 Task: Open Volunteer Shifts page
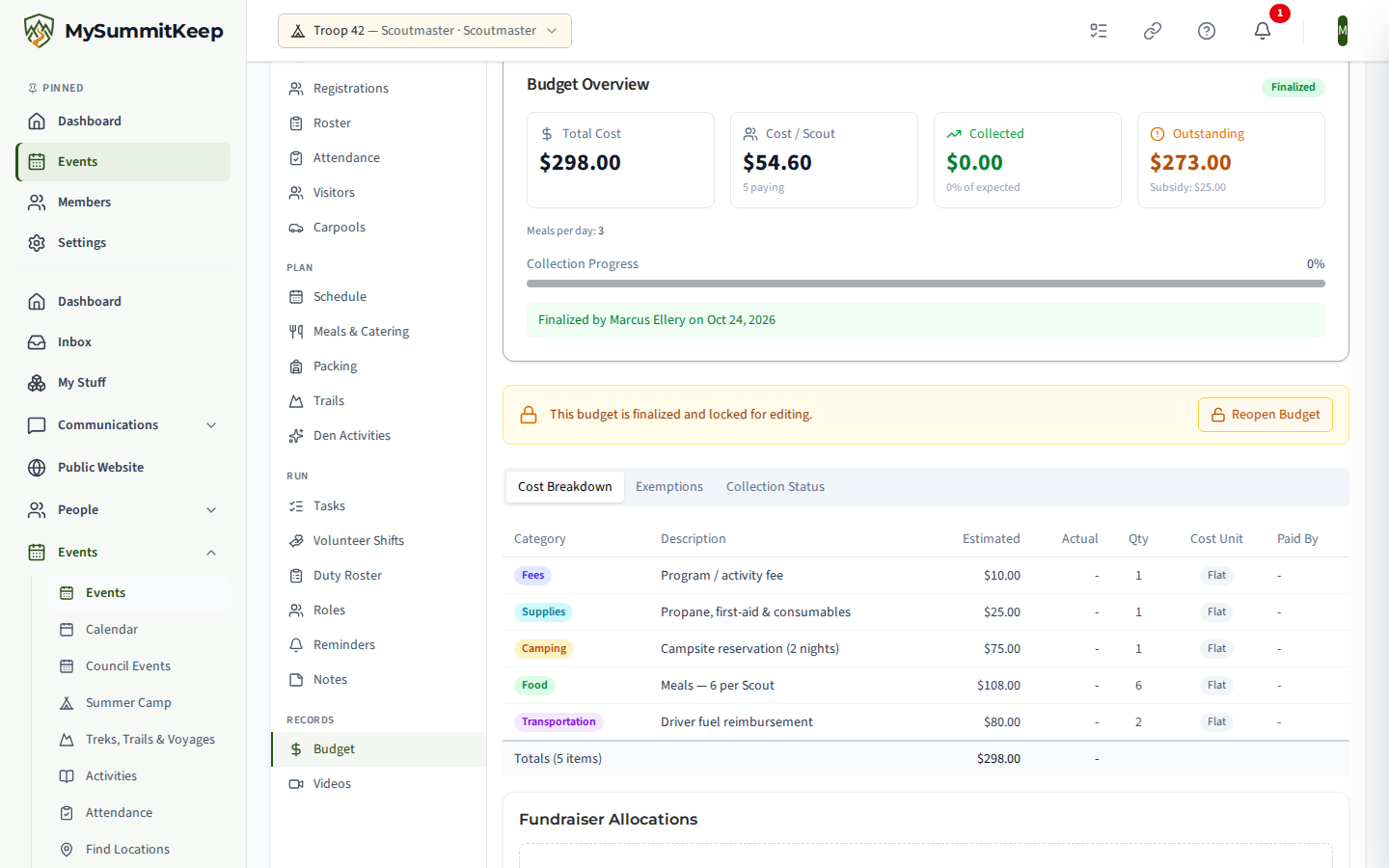pos(378,541)
